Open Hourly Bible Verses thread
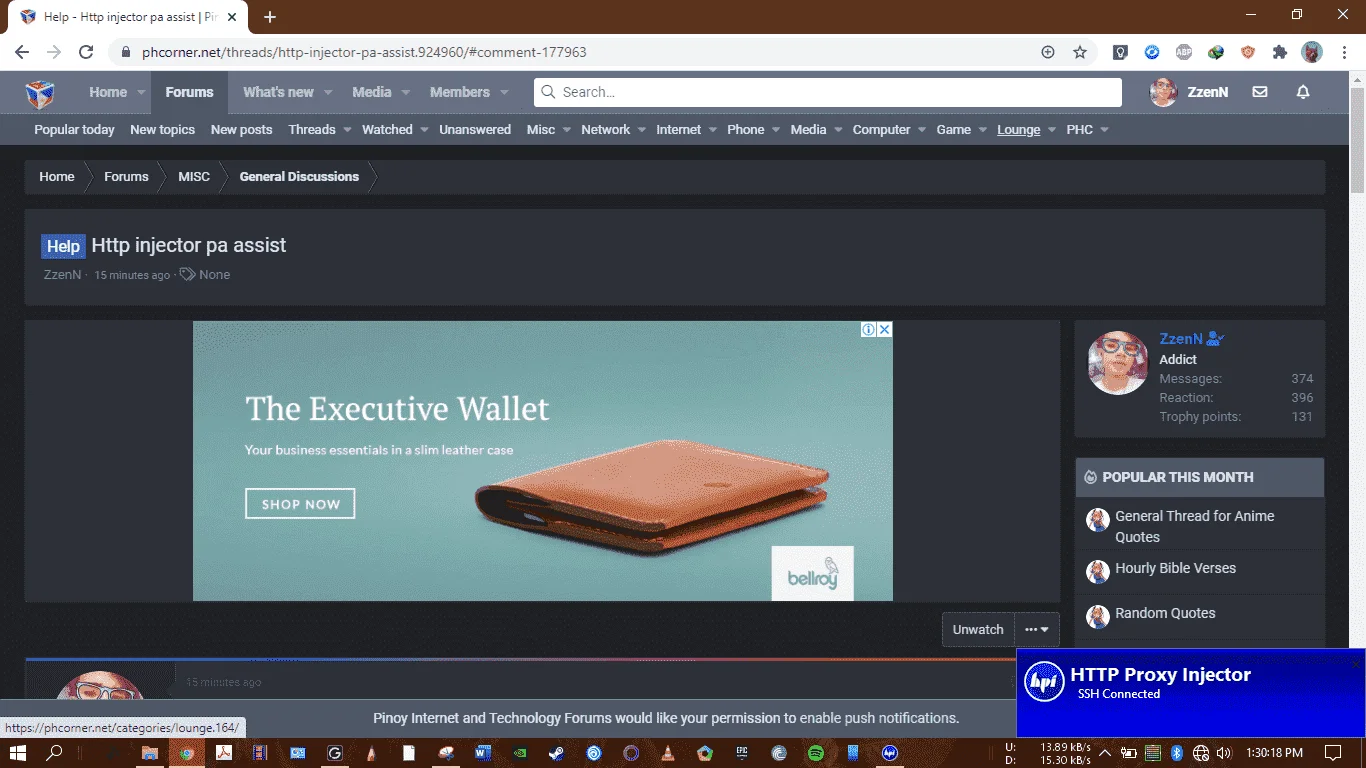Viewport: 1366px width, 768px height. click(x=1175, y=568)
